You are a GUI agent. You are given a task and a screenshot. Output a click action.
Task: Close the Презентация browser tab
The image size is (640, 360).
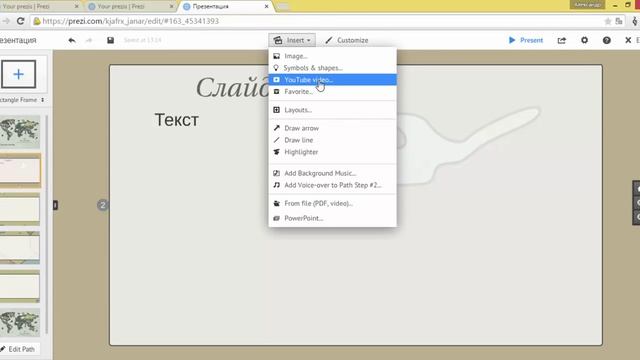pos(266,7)
